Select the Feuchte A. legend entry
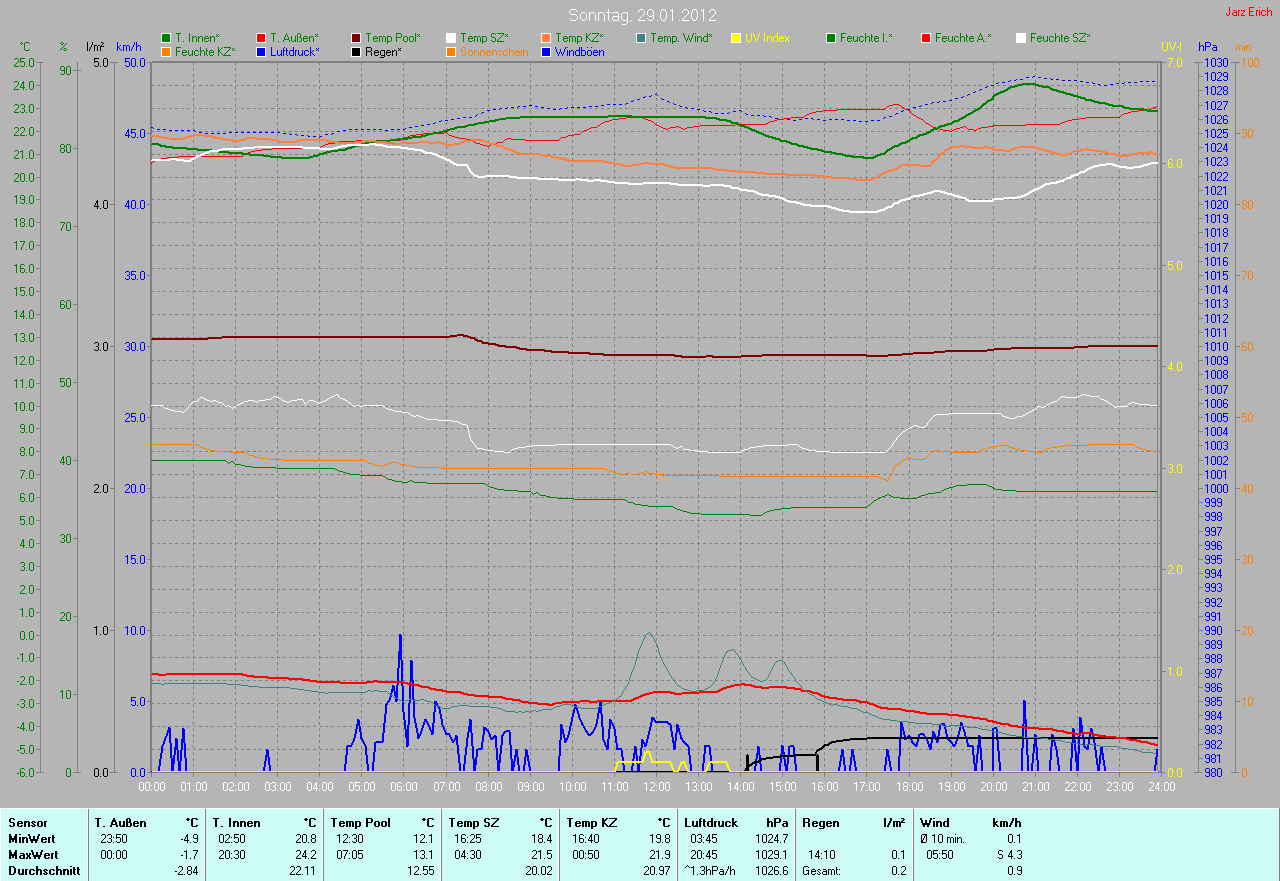Image resolution: width=1280 pixels, height=881 pixels. point(963,38)
